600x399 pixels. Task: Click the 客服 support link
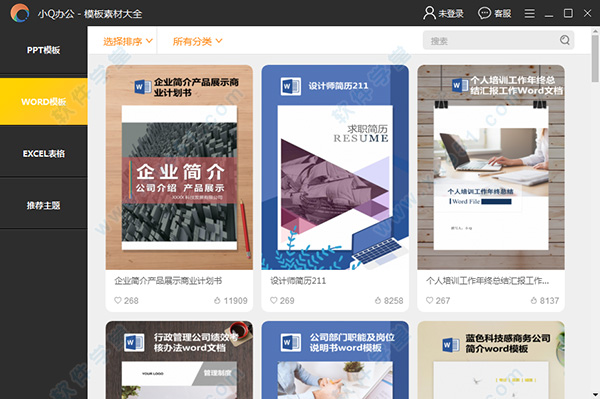point(502,13)
